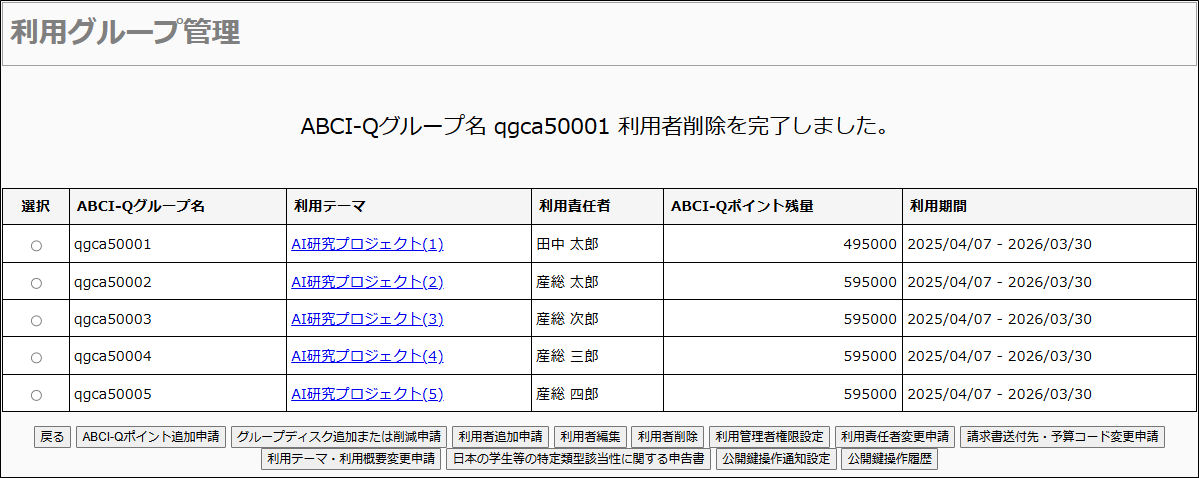The height and width of the screenshot is (478, 1199).
Task: Select the radio button for qgca50001
Action: 36,246
